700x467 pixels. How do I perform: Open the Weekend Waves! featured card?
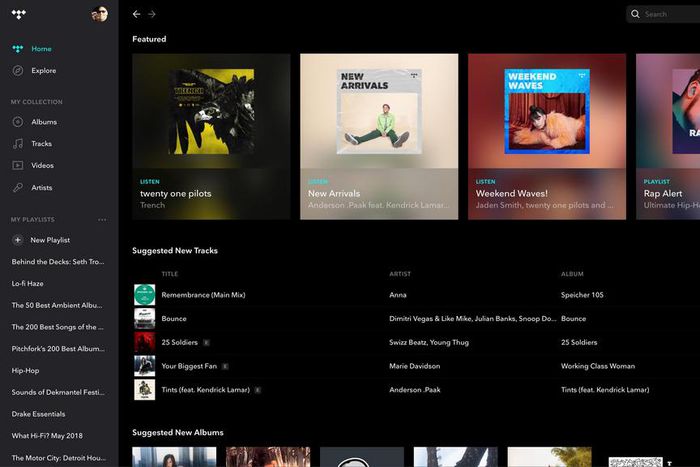pyautogui.click(x=547, y=137)
